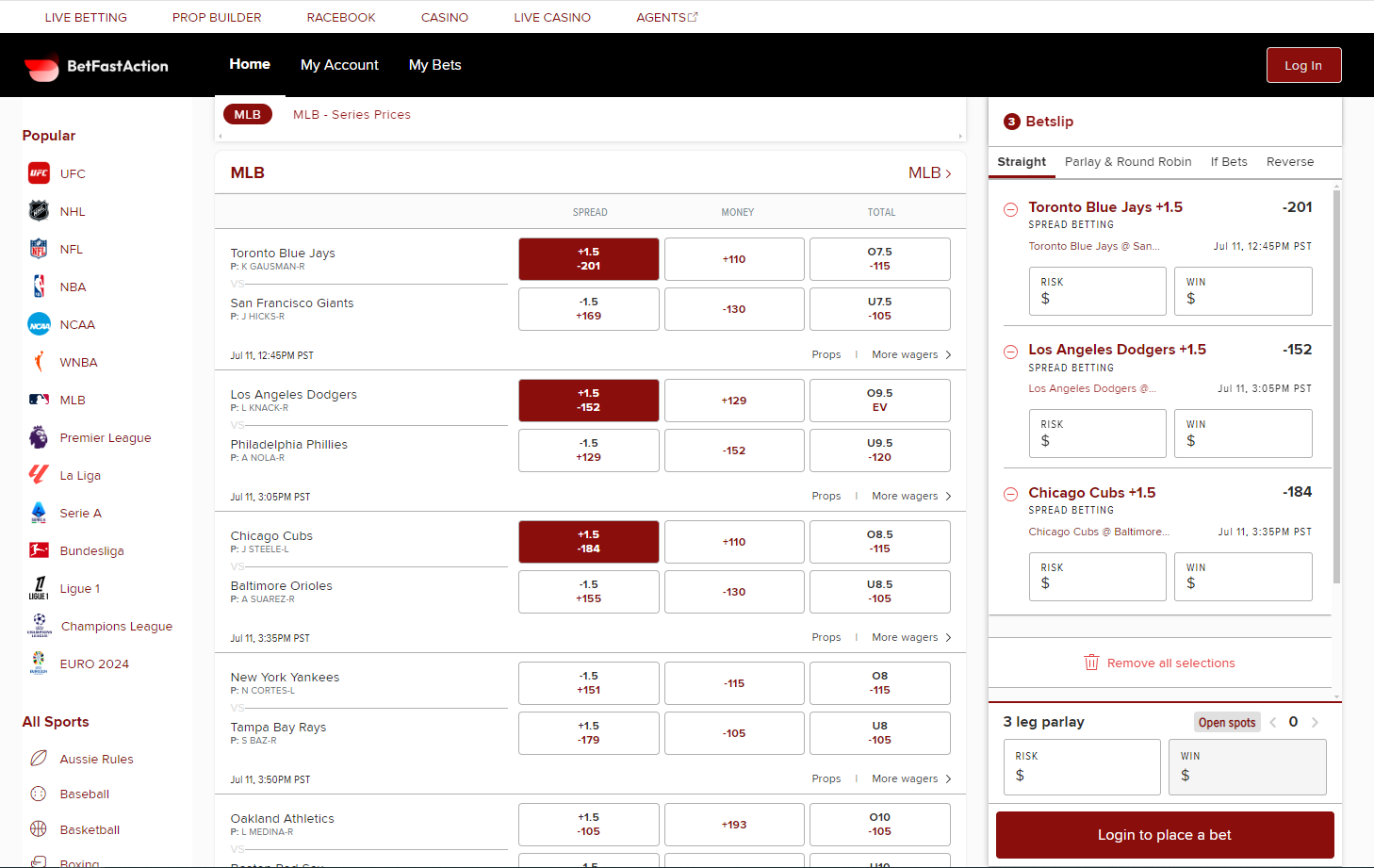Open UFC from the sidebar icon

[x=39, y=173]
